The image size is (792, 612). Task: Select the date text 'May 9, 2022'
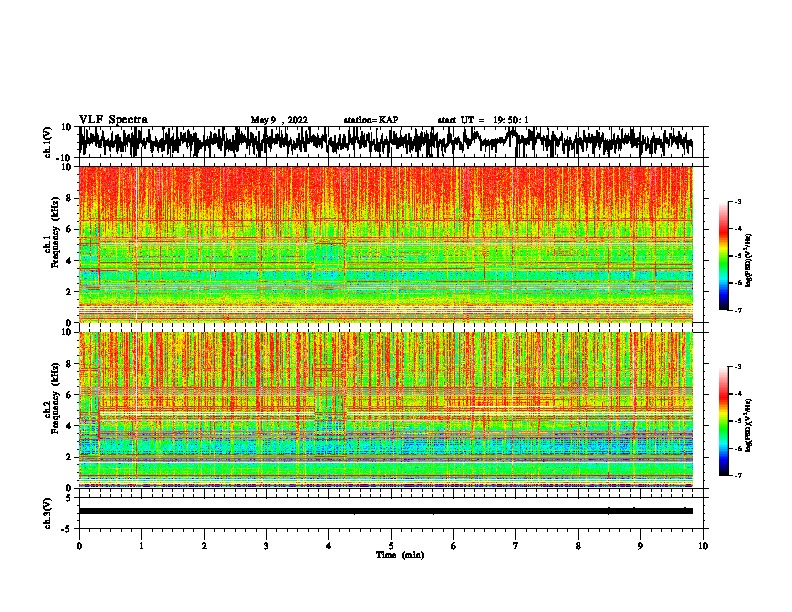[x=279, y=120]
